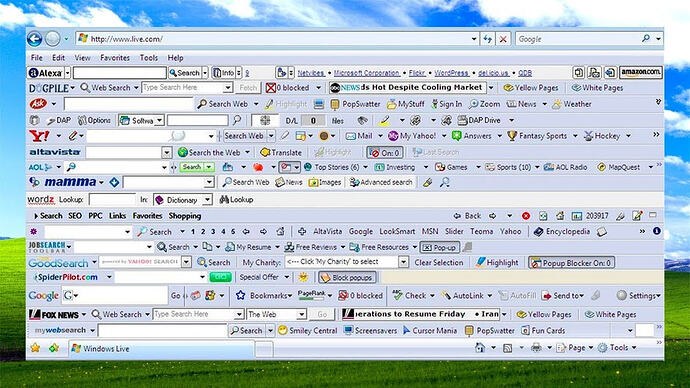Toggle Google toolbar 0 blocked button
The image size is (690, 388).
tap(360, 296)
